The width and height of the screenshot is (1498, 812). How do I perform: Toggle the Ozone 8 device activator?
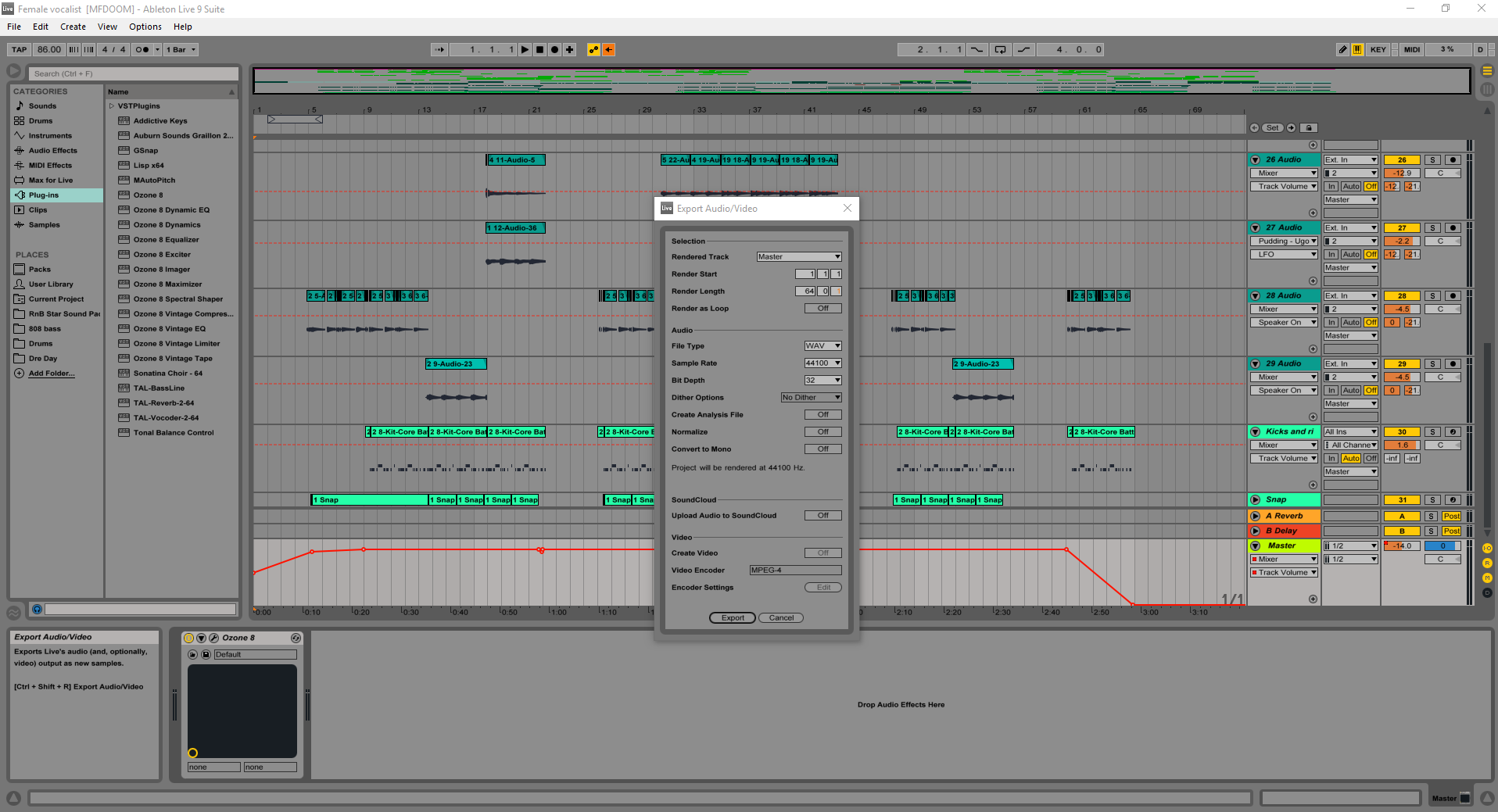(188, 638)
